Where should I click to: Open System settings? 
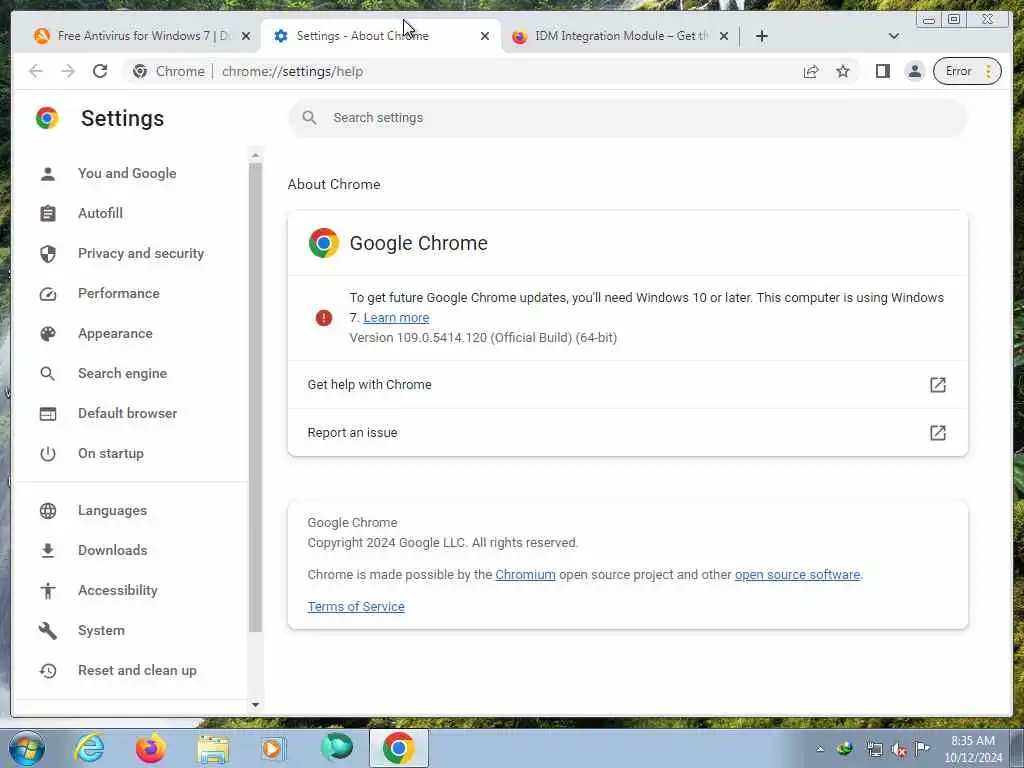(x=101, y=630)
